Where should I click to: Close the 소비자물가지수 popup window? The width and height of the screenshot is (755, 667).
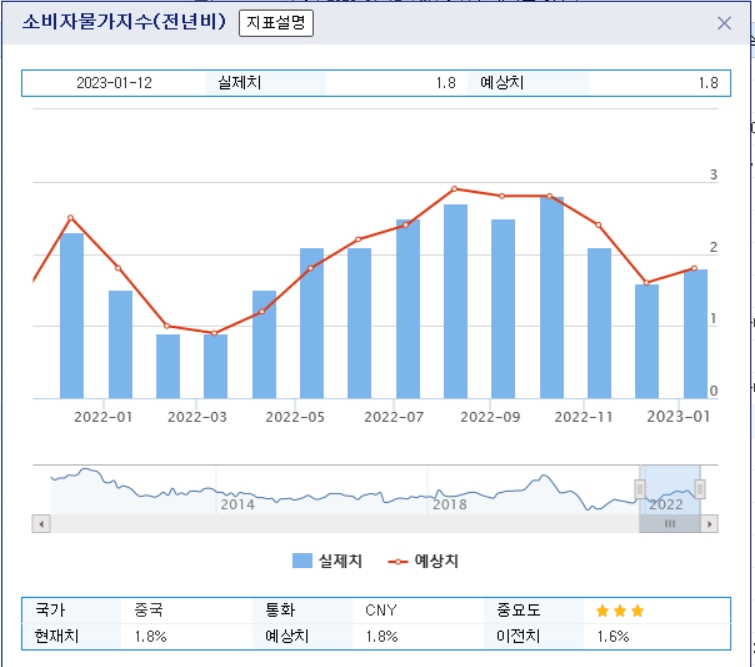pos(724,23)
